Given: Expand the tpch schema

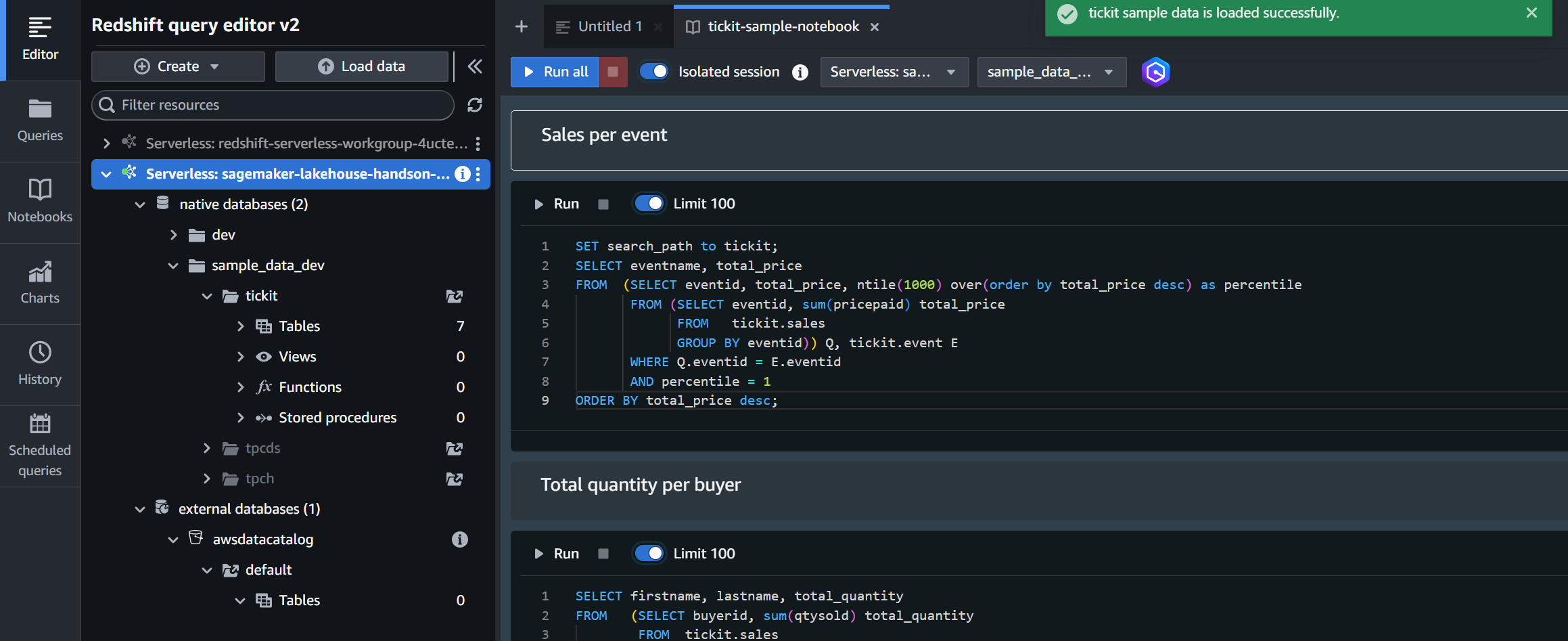Looking at the screenshot, I should click(207, 479).
